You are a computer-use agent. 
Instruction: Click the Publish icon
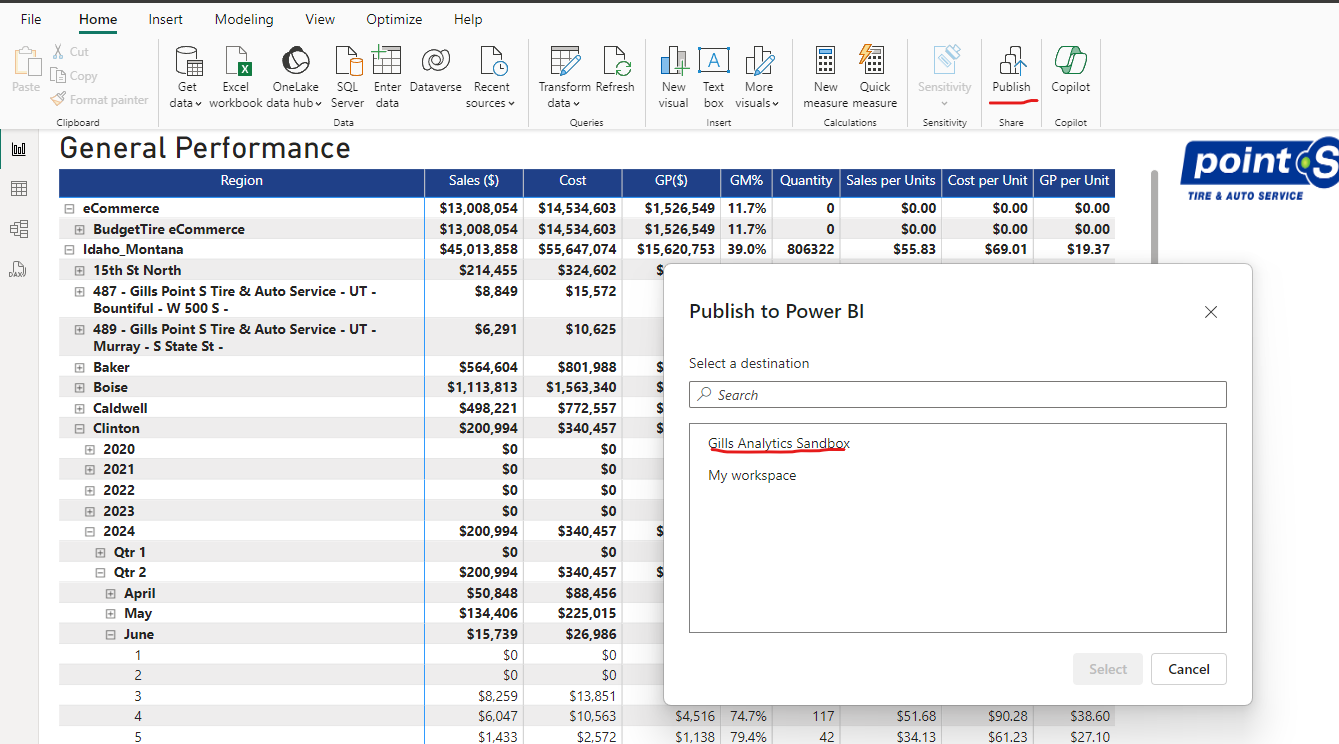coord(1011,61)
